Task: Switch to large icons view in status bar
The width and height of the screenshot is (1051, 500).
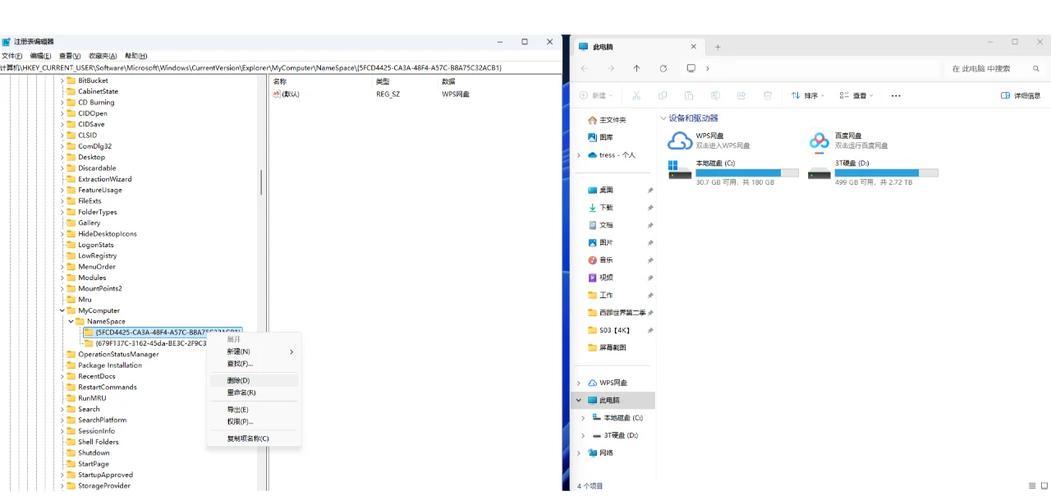Action: [1044, 485]
